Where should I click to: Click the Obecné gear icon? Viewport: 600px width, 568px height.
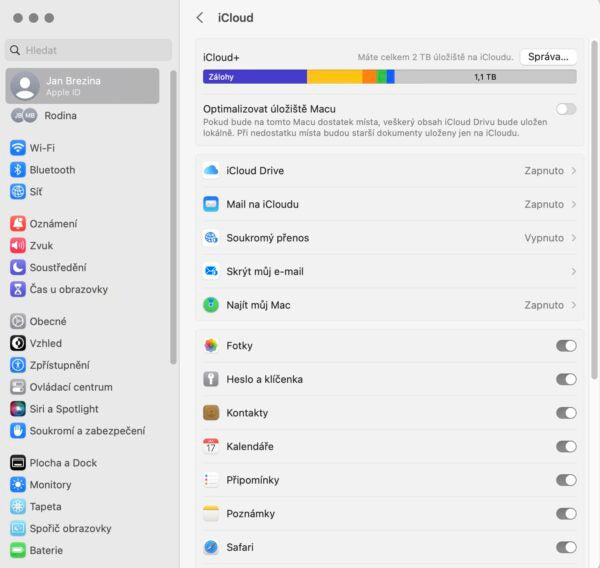[x=18, y=321]
